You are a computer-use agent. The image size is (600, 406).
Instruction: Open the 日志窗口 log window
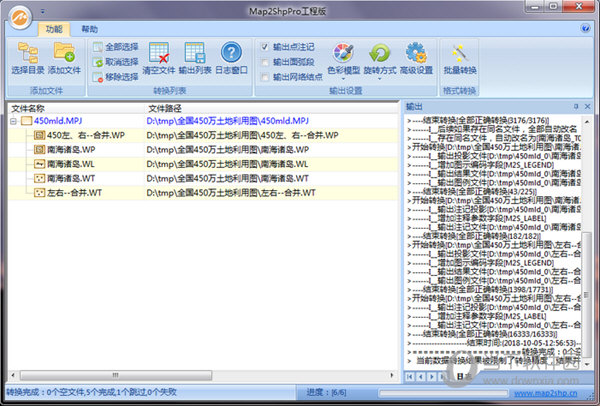(x=231, y=58)
